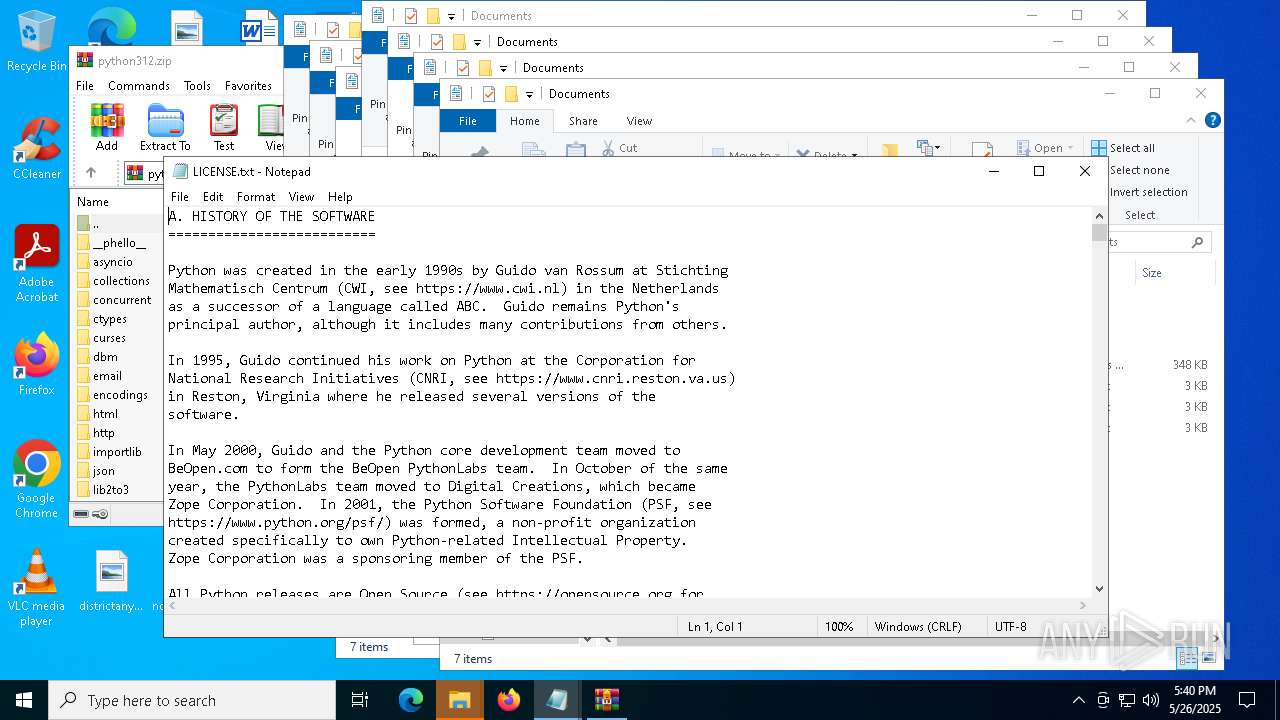Viewport: 1280px width, 720px height.
Task: Click the Start button
Action: (x=24, y=700)
